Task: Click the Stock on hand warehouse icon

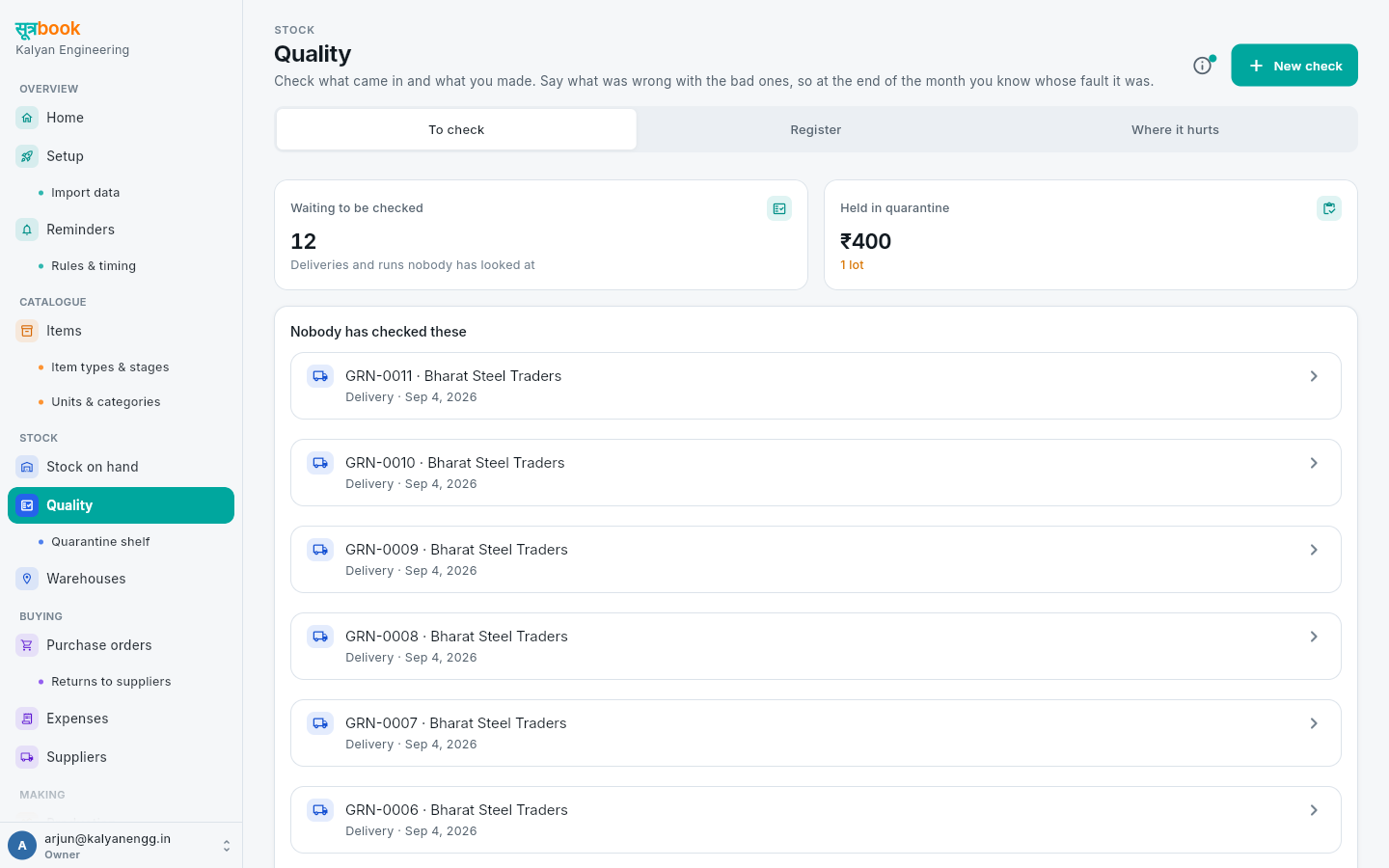Action: click(x=27, y=467)
